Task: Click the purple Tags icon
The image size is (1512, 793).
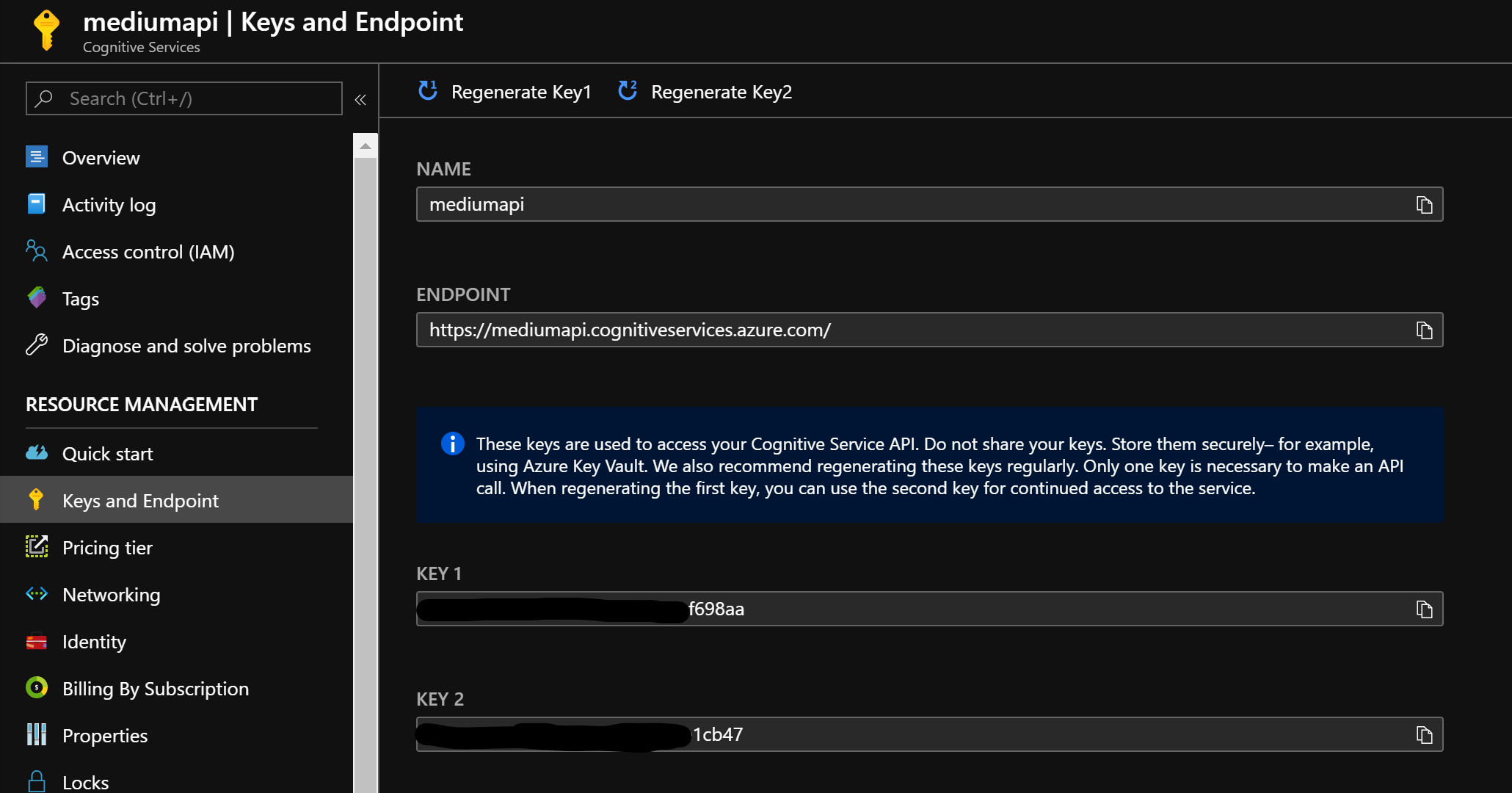Action: tap(37, 298)
